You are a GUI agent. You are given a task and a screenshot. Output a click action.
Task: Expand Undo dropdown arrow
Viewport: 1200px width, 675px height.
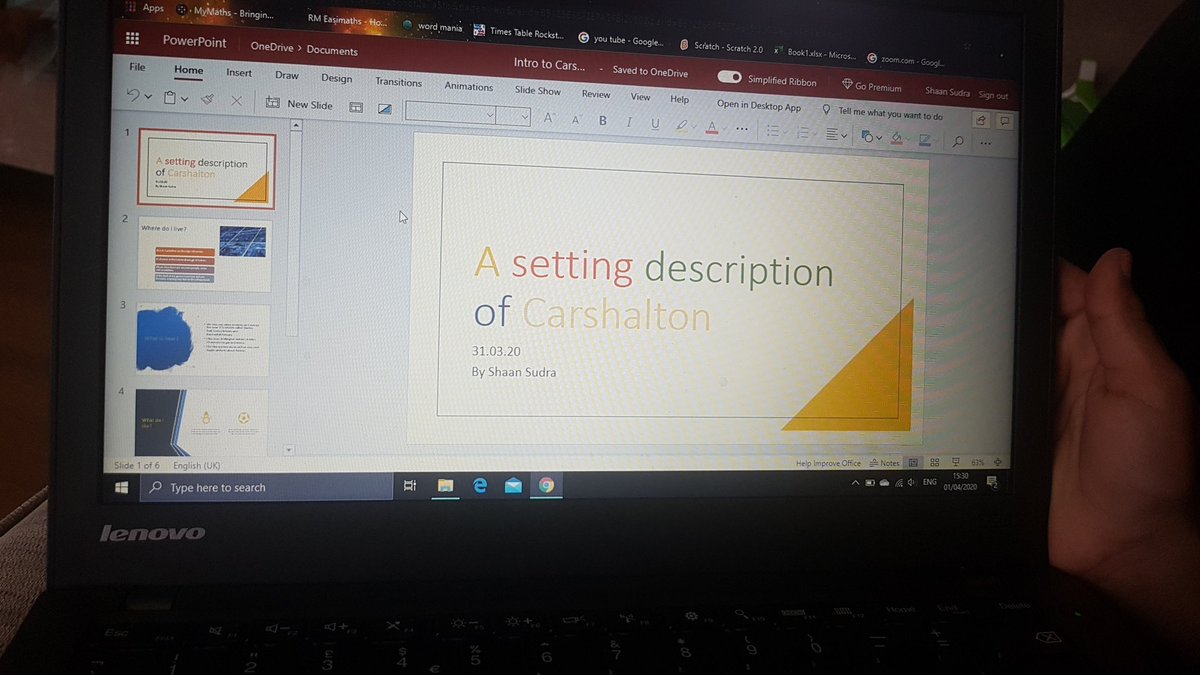148,97
